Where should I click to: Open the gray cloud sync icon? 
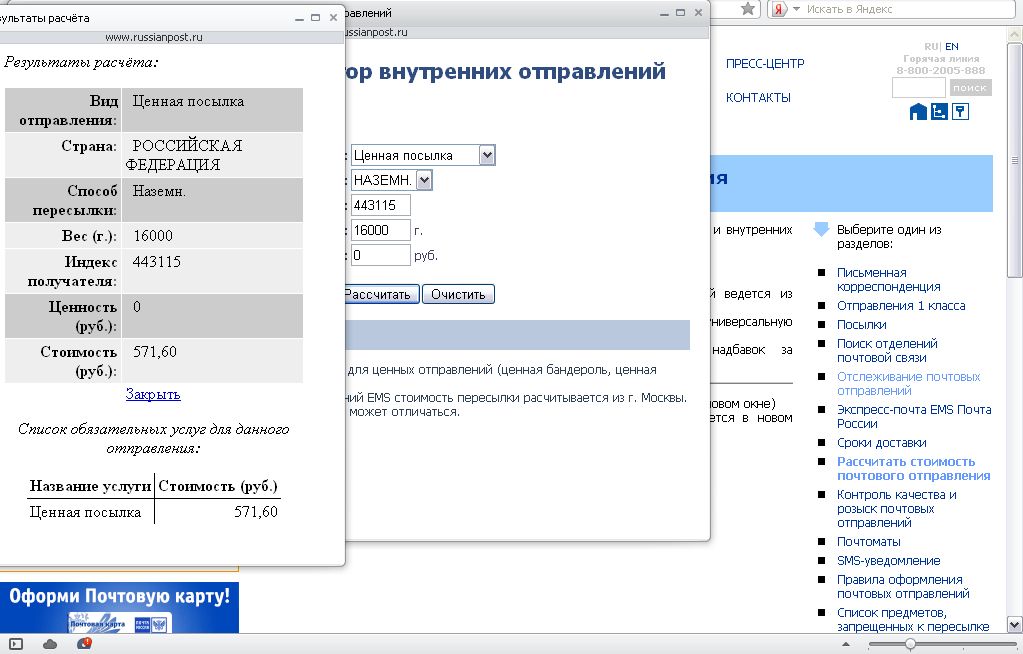50,644
